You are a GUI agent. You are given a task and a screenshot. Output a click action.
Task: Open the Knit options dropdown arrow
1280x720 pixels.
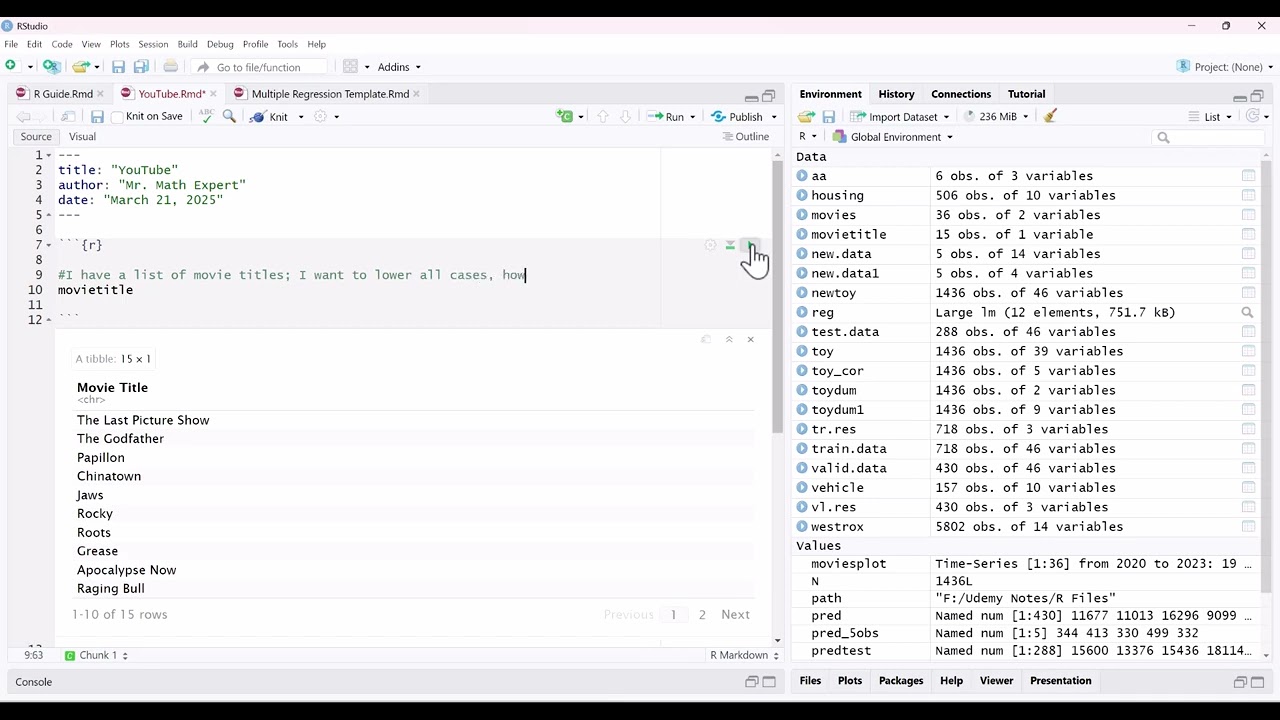click(x=301, y=117)
